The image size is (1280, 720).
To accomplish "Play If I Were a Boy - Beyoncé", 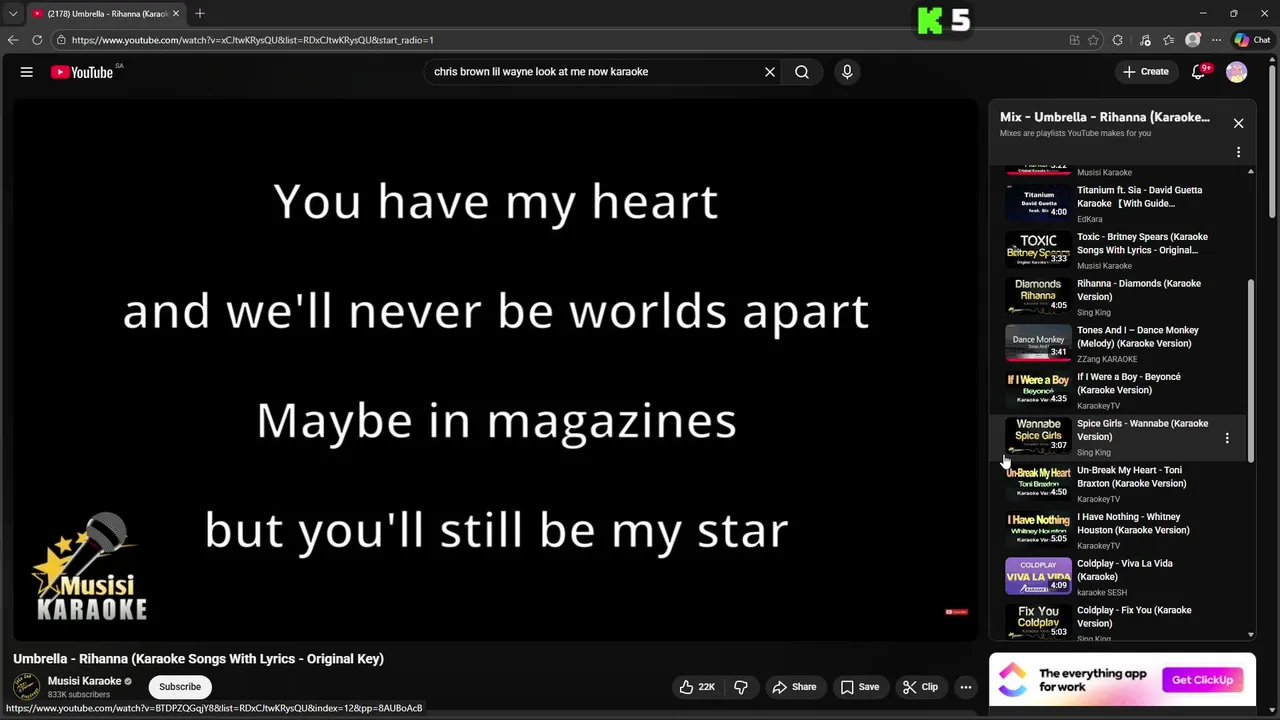I will coord(1116,390).
